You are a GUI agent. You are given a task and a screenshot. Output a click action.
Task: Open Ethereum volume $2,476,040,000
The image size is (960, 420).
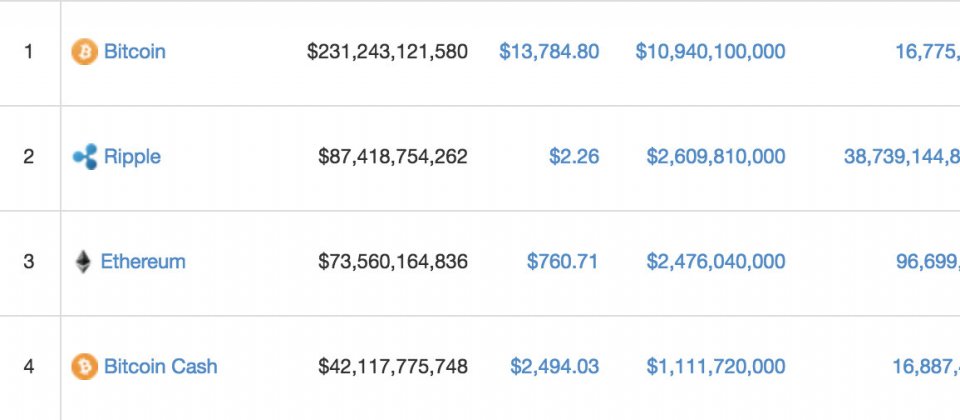coord(716,261)
